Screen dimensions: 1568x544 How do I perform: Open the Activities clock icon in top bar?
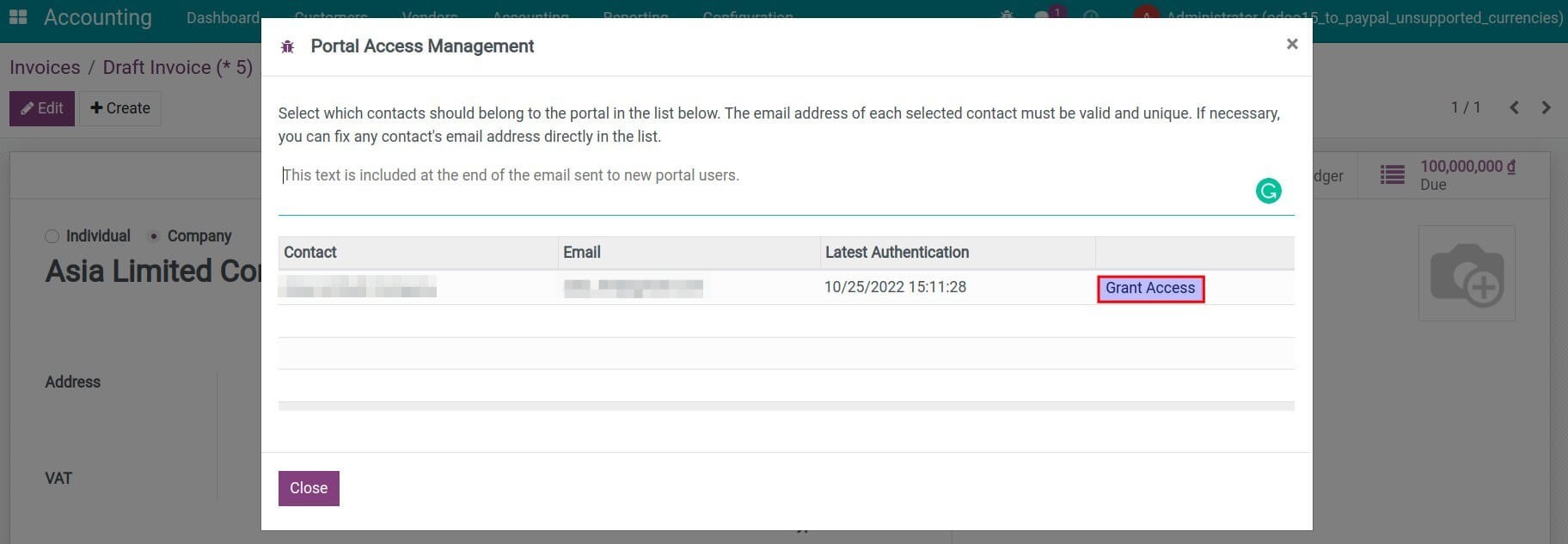click(x=1090, y=17)
